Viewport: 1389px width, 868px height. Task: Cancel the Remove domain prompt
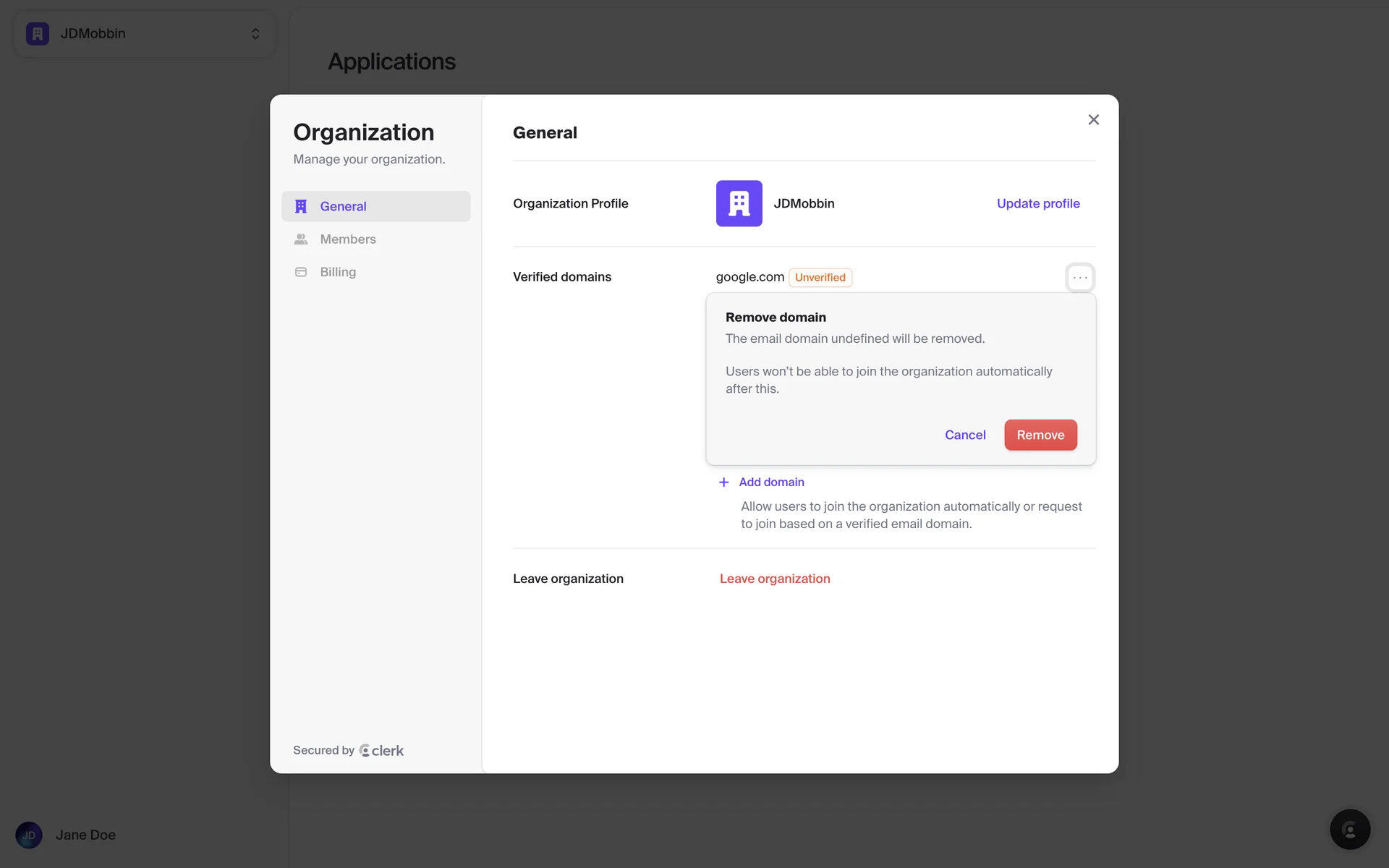click(x=964, y=435)
